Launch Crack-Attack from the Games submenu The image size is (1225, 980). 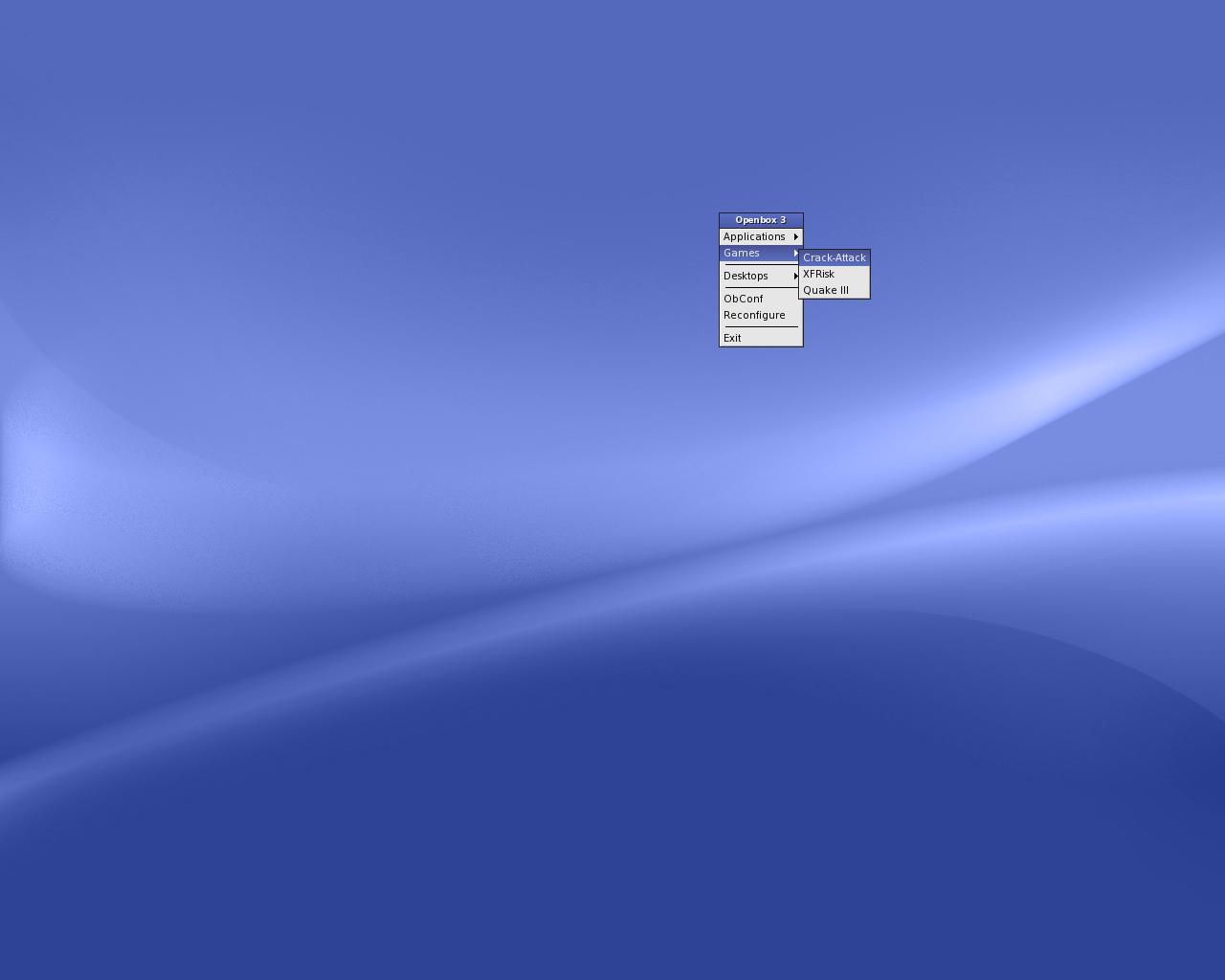(835, 257)
